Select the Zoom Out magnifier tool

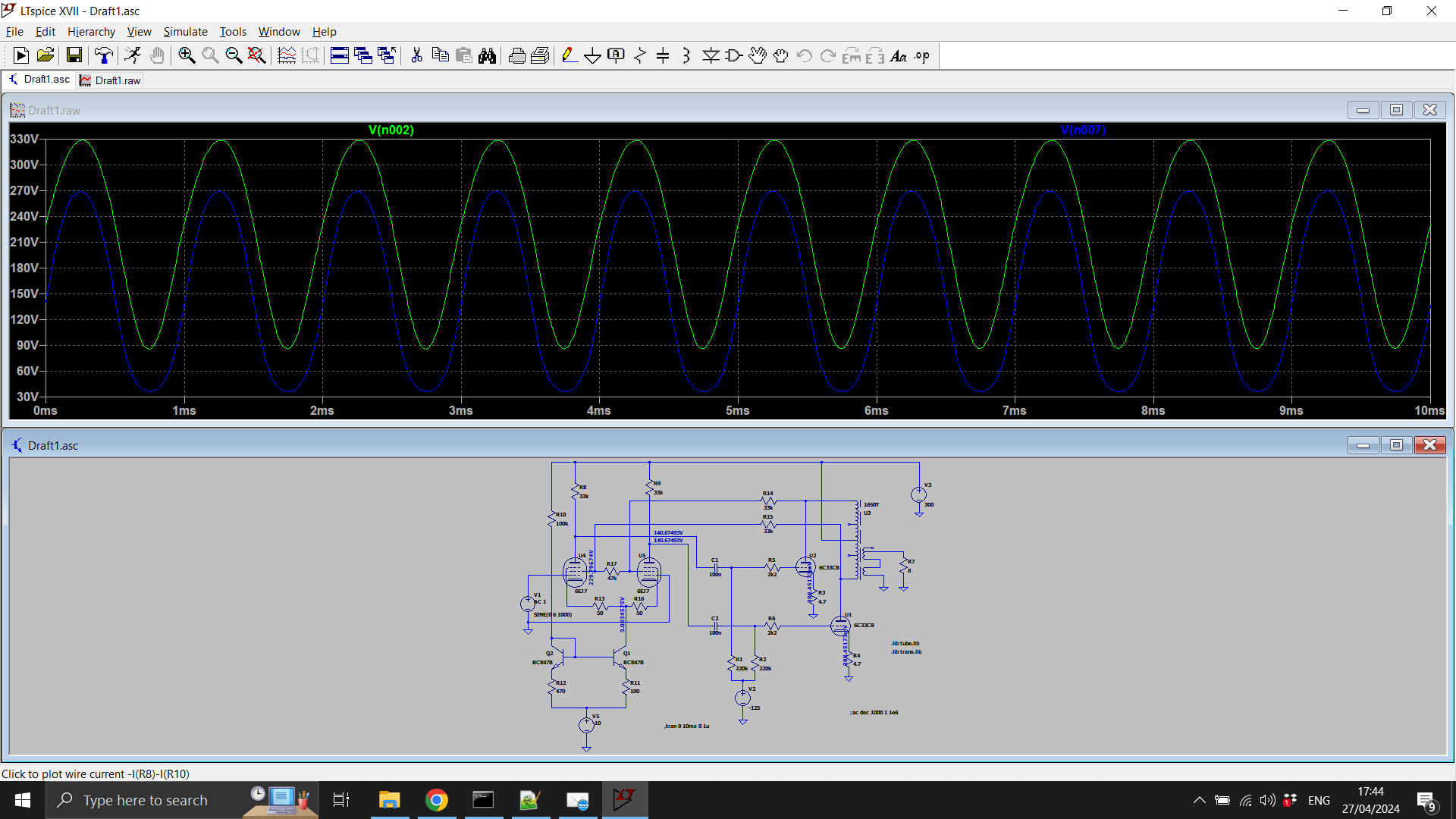234,55
